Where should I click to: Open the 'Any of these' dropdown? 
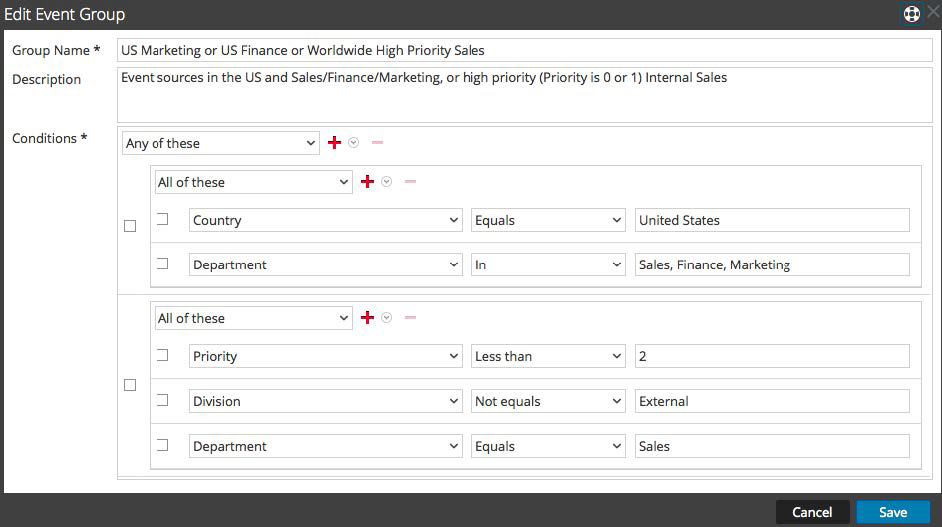pyautogui.click(x=220, y=143)
